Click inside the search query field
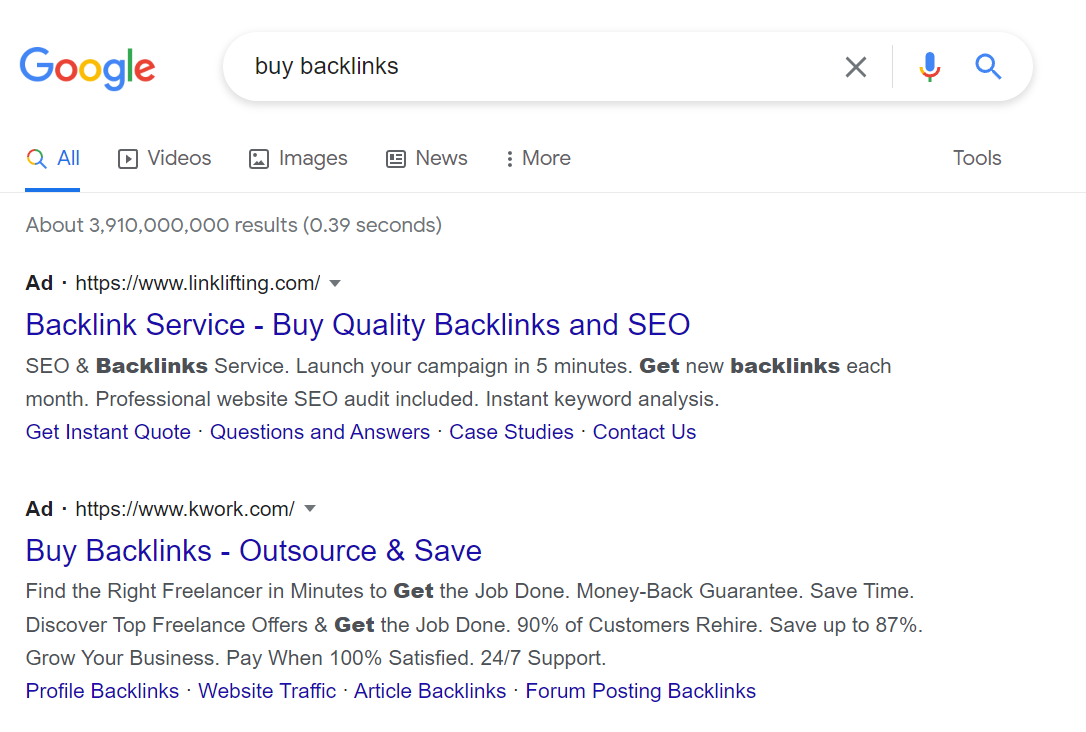 500,67
